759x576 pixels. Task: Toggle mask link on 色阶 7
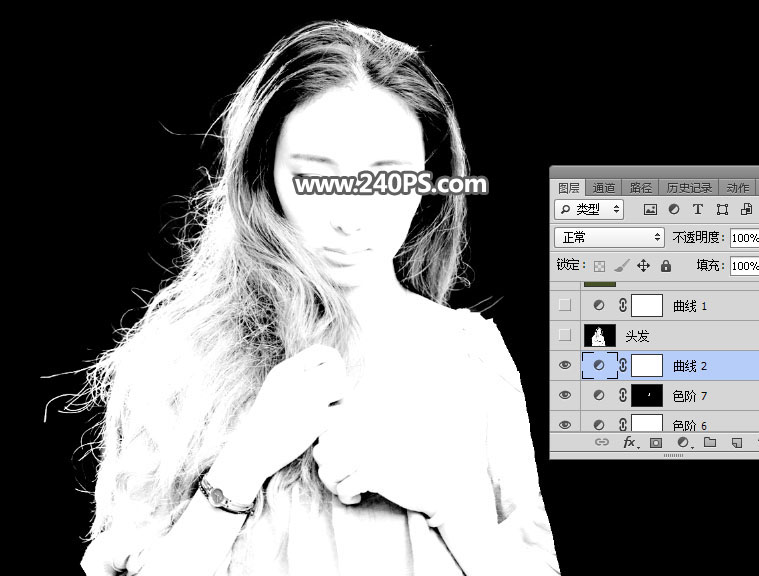coord(623,395)
